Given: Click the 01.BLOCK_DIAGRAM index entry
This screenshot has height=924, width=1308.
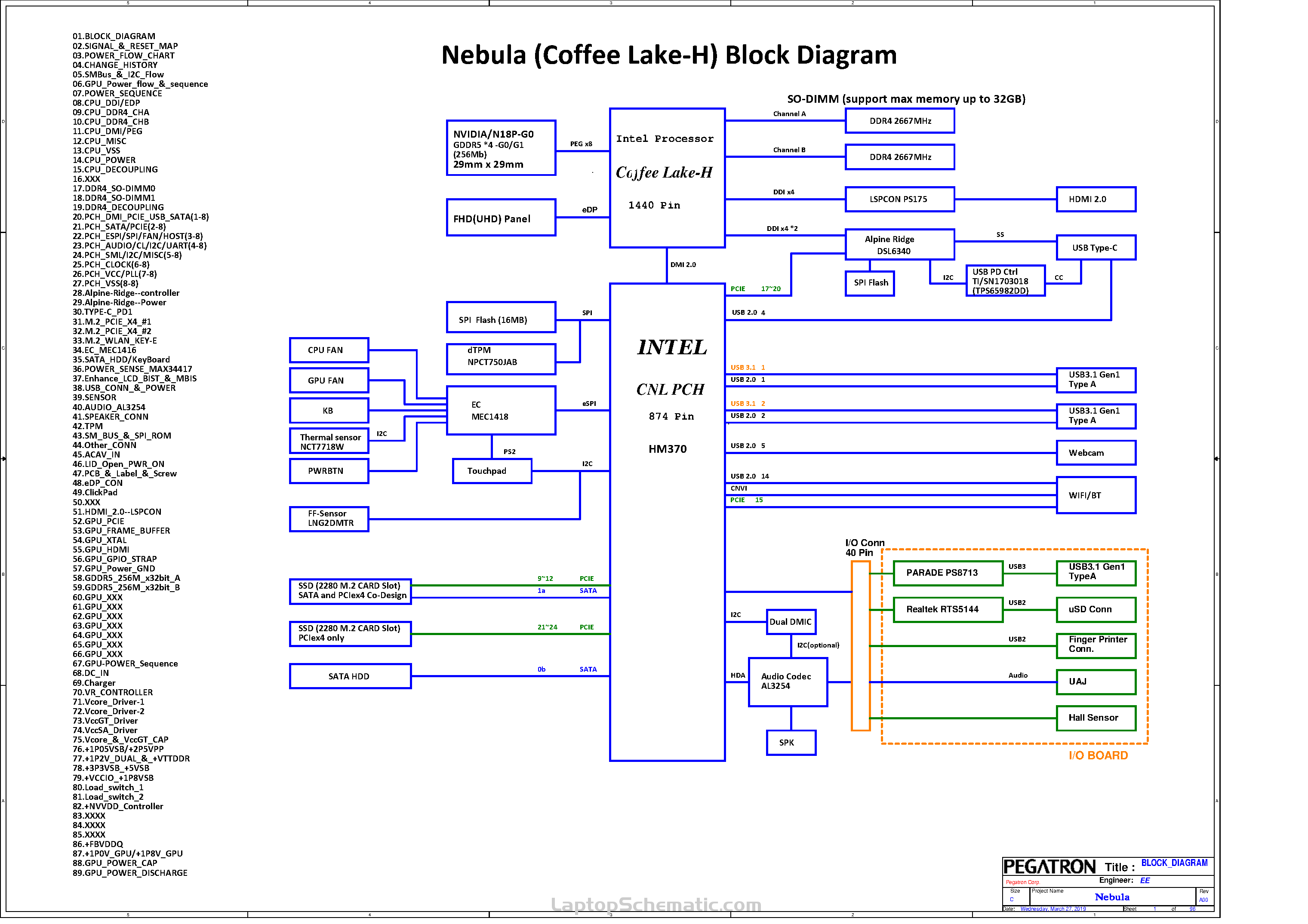Looking at the screenshot, I should 114,37.
